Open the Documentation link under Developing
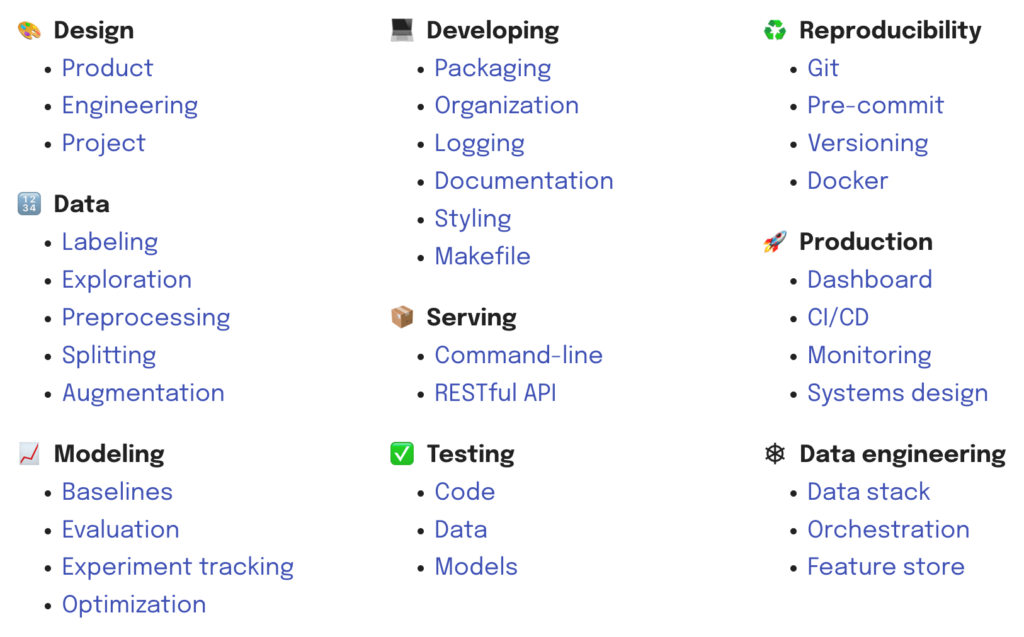 pos(524,181)
